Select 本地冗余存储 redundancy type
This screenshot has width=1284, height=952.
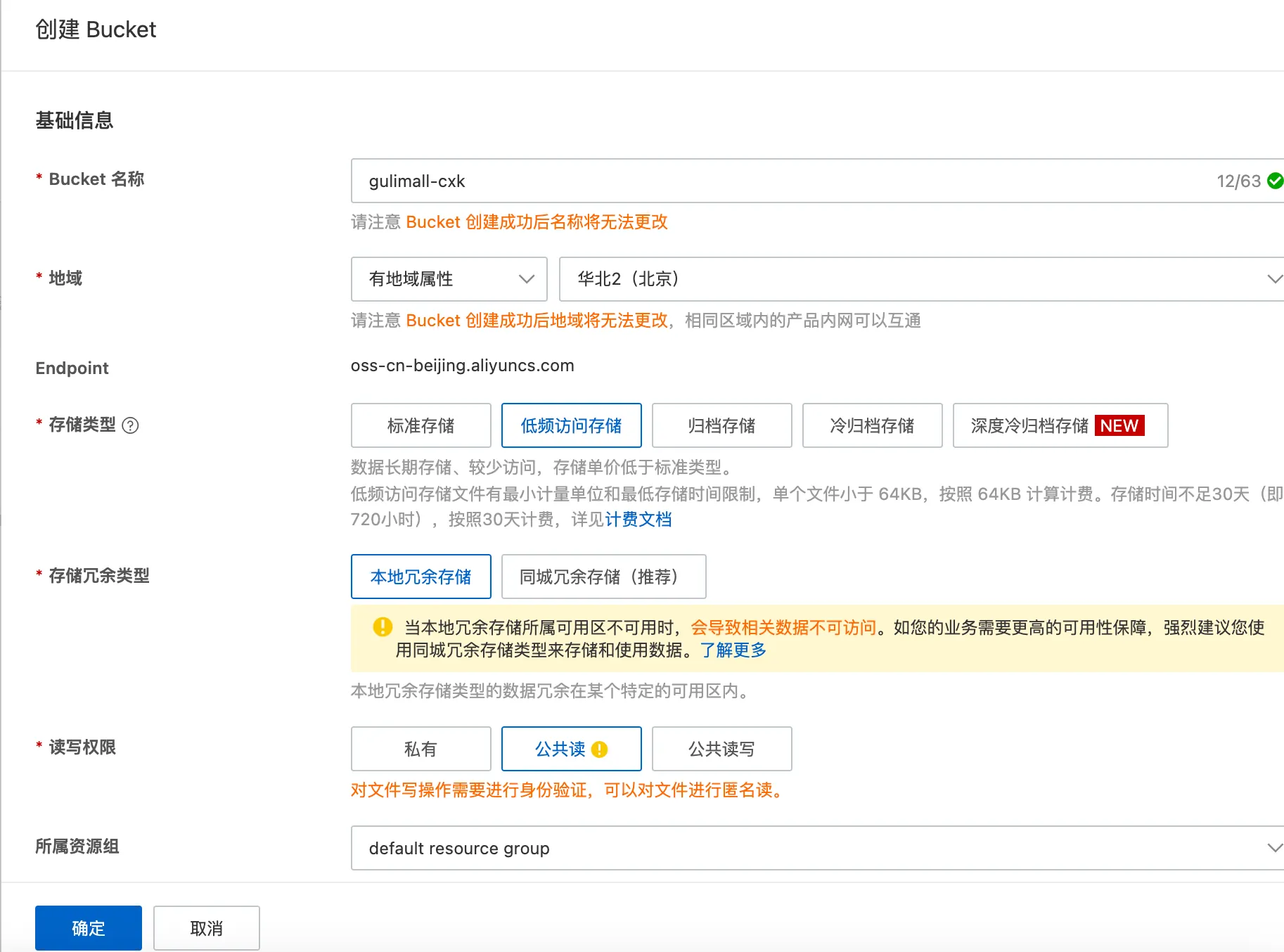click(x=421, y=577)
